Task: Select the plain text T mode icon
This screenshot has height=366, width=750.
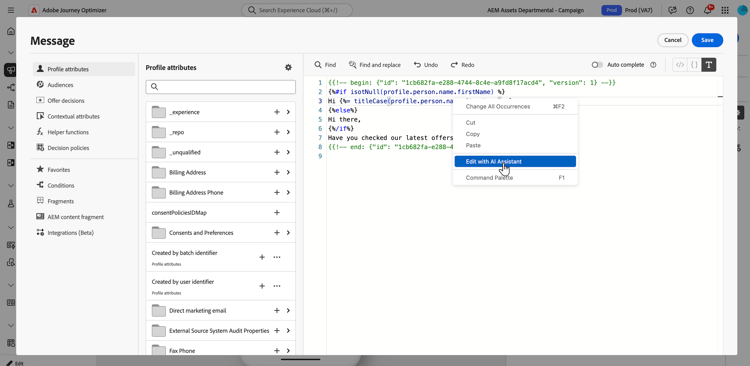Action: pyautogui.click(x=709, y=65)
